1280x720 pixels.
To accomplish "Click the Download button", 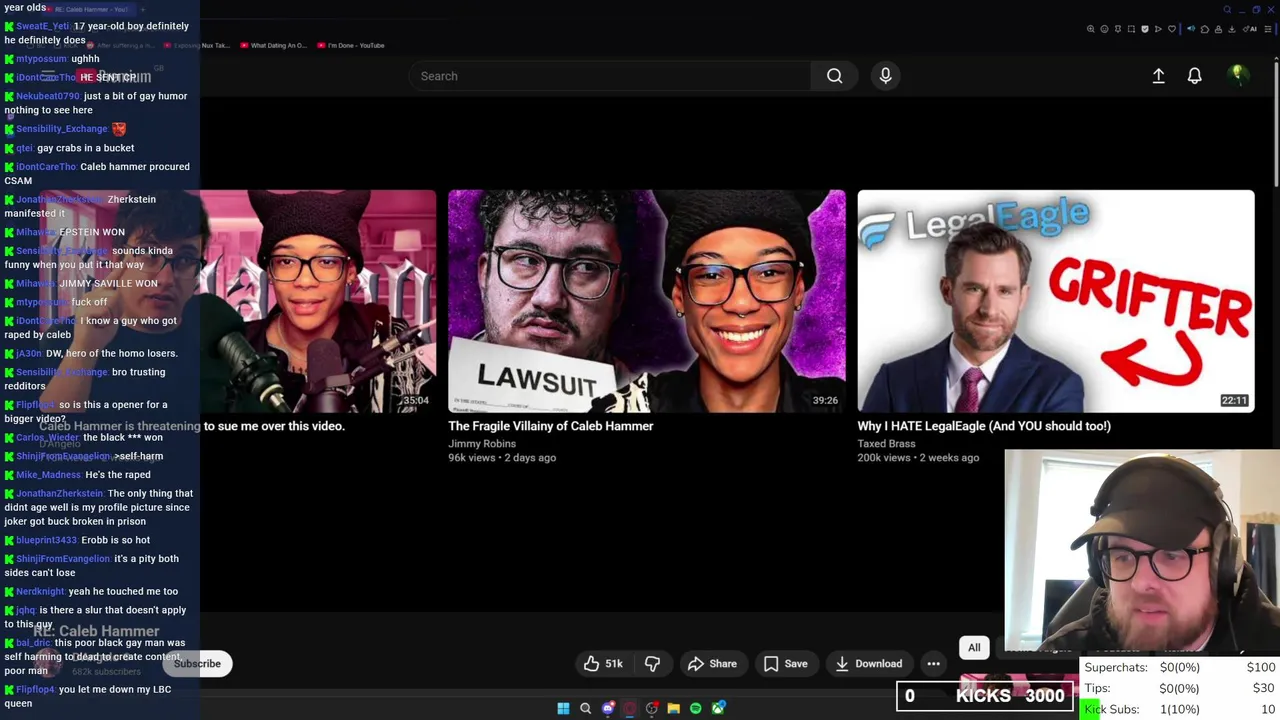I will (x=868, y=663).
